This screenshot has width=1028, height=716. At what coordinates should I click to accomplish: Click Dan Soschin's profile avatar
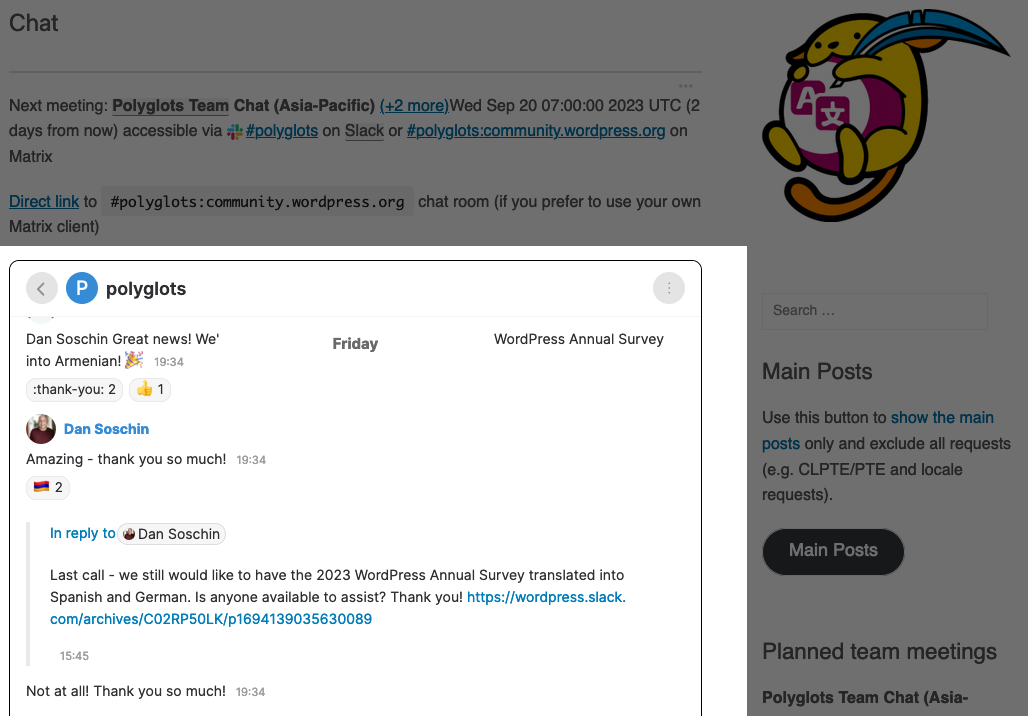coord(40,429)
